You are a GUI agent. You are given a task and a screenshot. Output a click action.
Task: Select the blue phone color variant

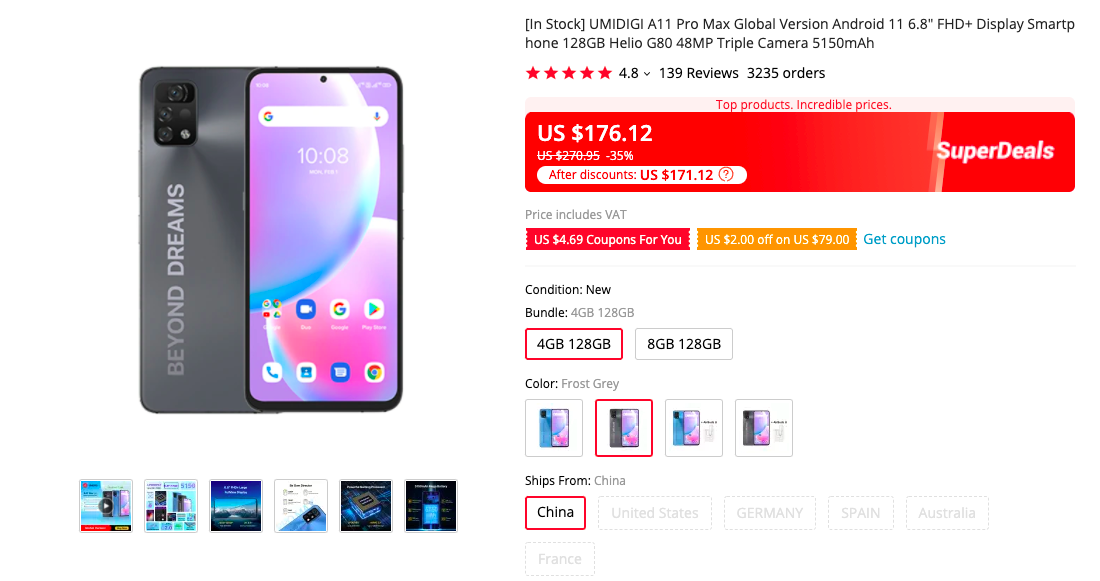point(554,427)
